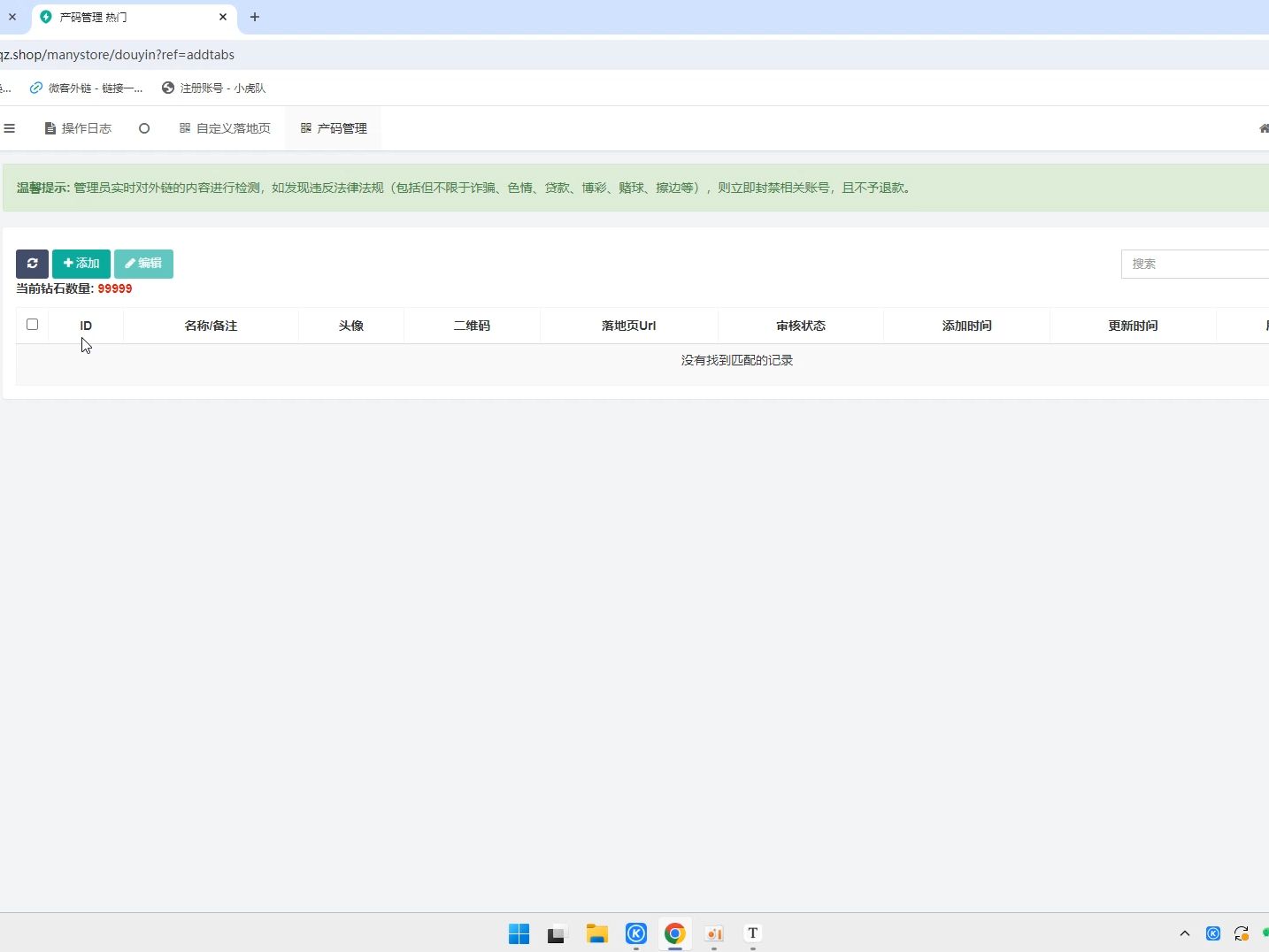The height and width of the screenshot is (952, 1269).
Task: Open the Windows Start menu
Action: [519, 933]
